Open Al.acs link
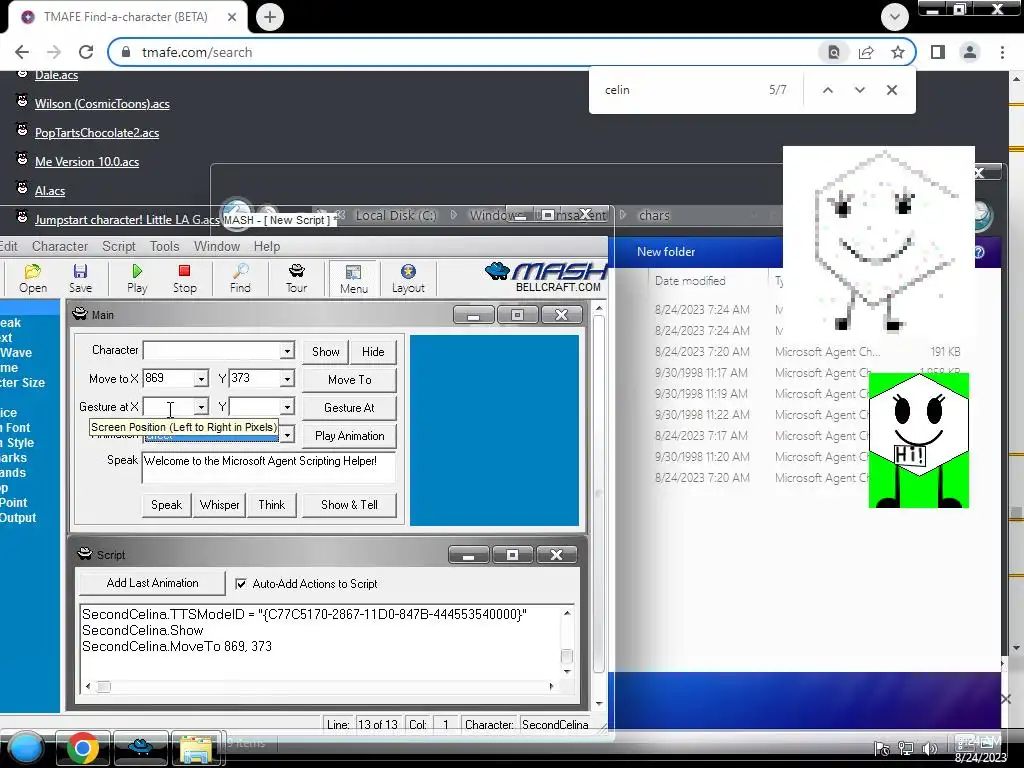1024x768 pixels. pyautogui.click(x=50, y=191)
